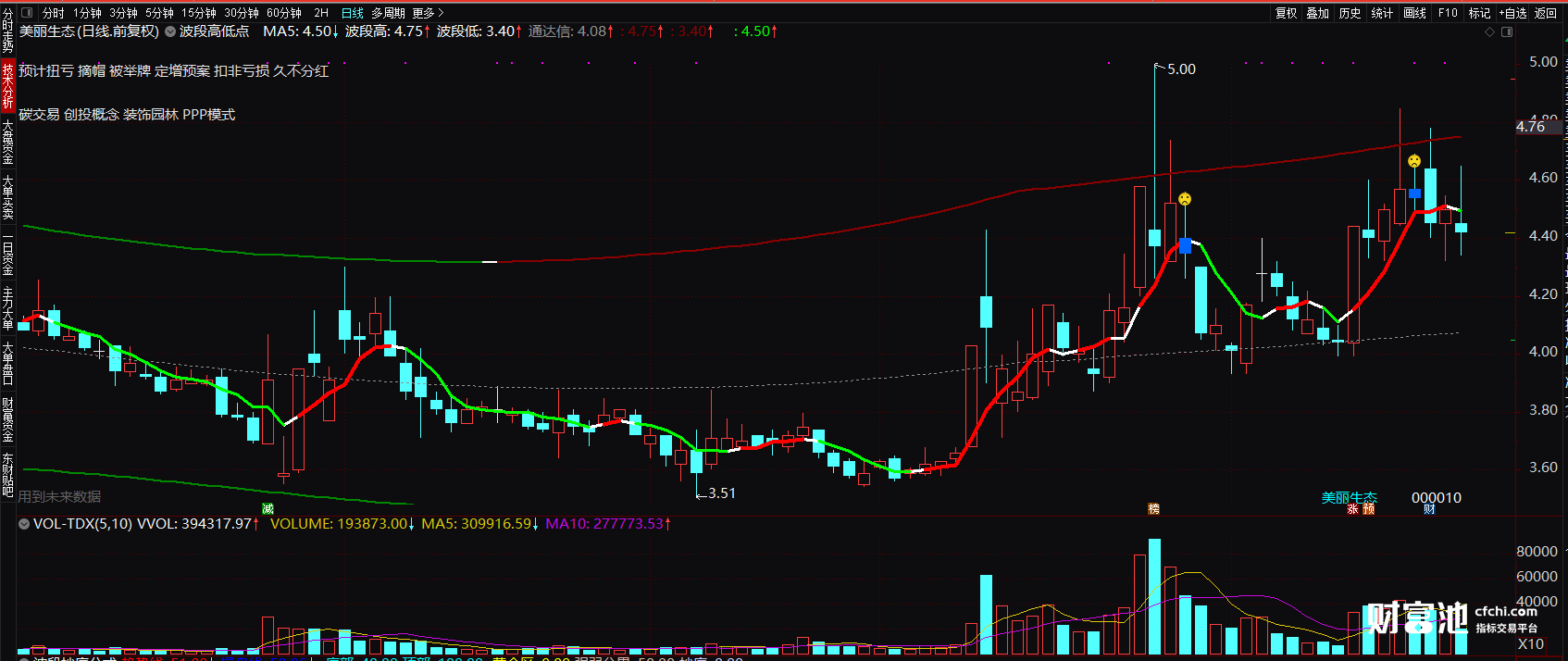Screen dimensions: 1568x661
Task: Open 财富资金 sidebar tab
Action: (7, 420)
